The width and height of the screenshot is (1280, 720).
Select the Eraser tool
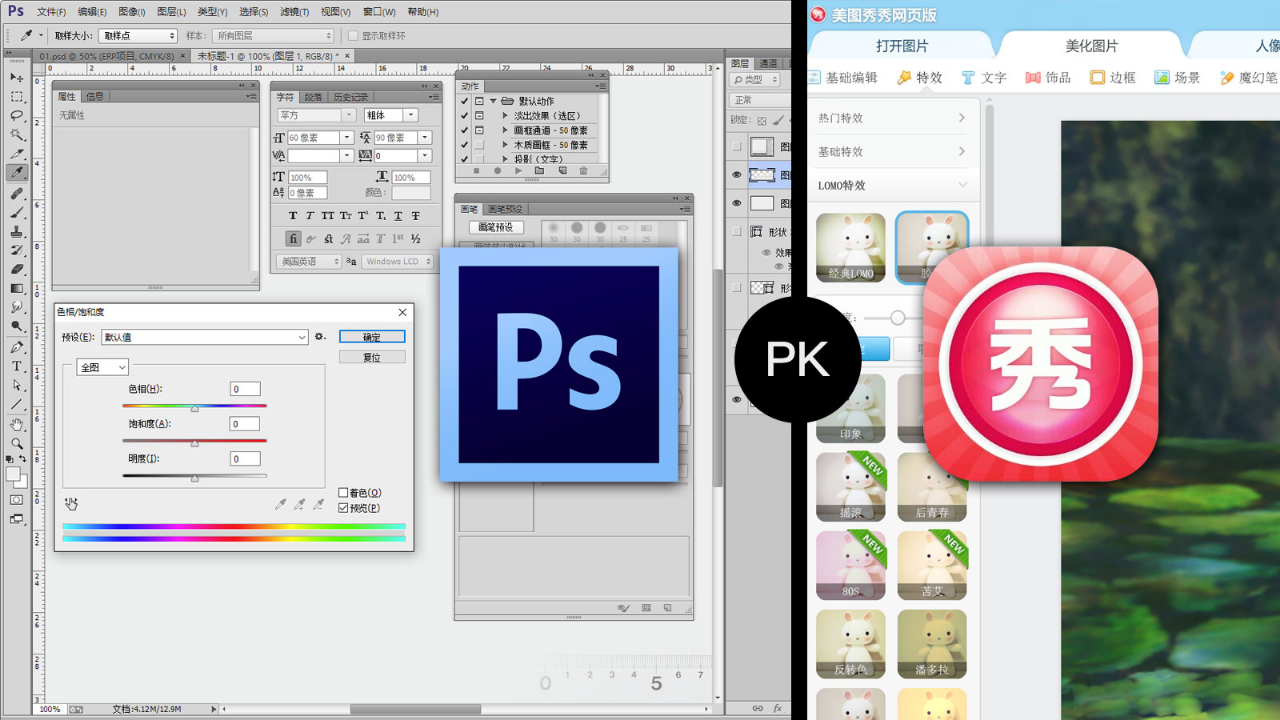[17, 269]
